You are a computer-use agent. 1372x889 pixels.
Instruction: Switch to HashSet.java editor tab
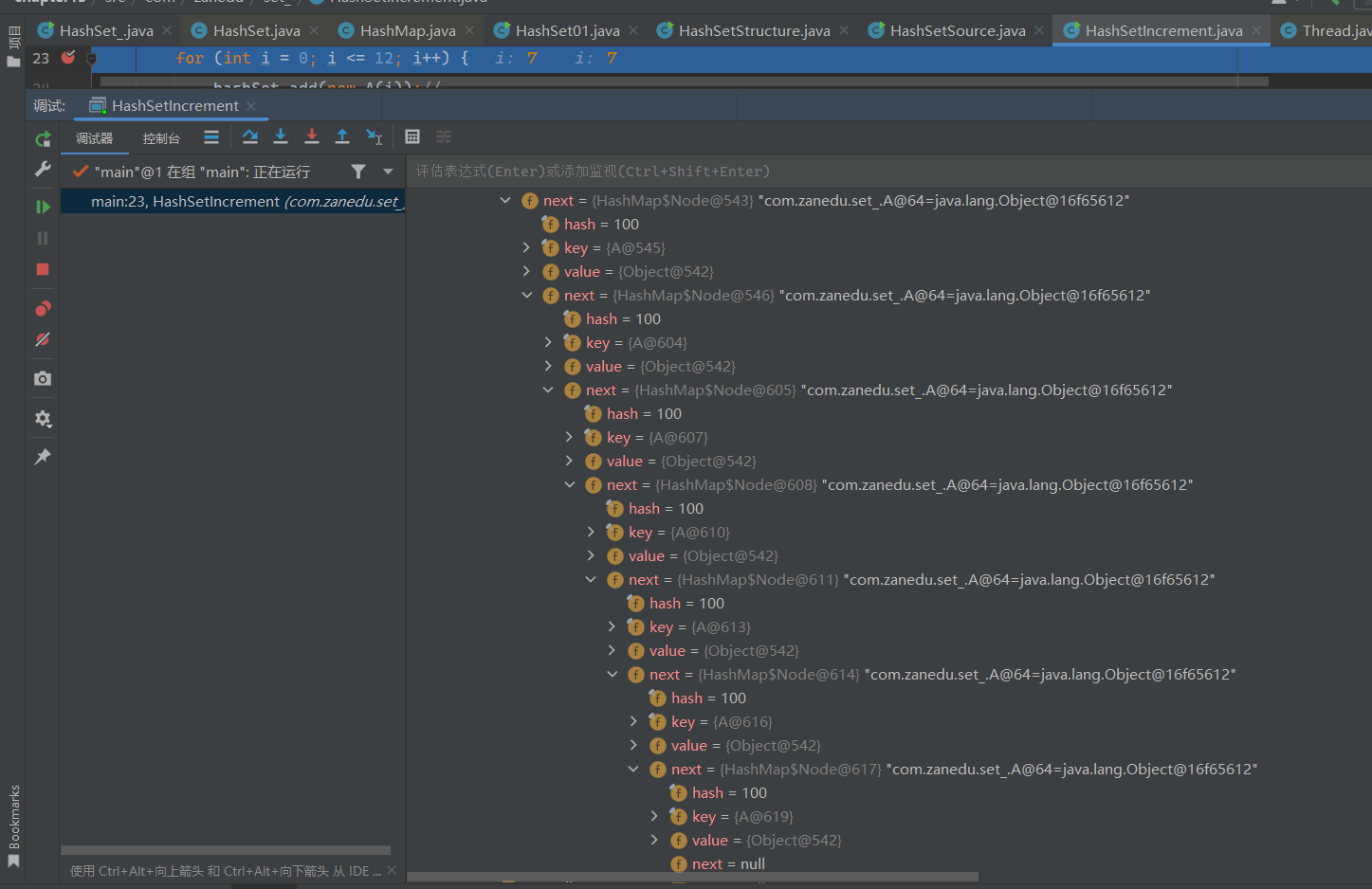pos(255,30)
